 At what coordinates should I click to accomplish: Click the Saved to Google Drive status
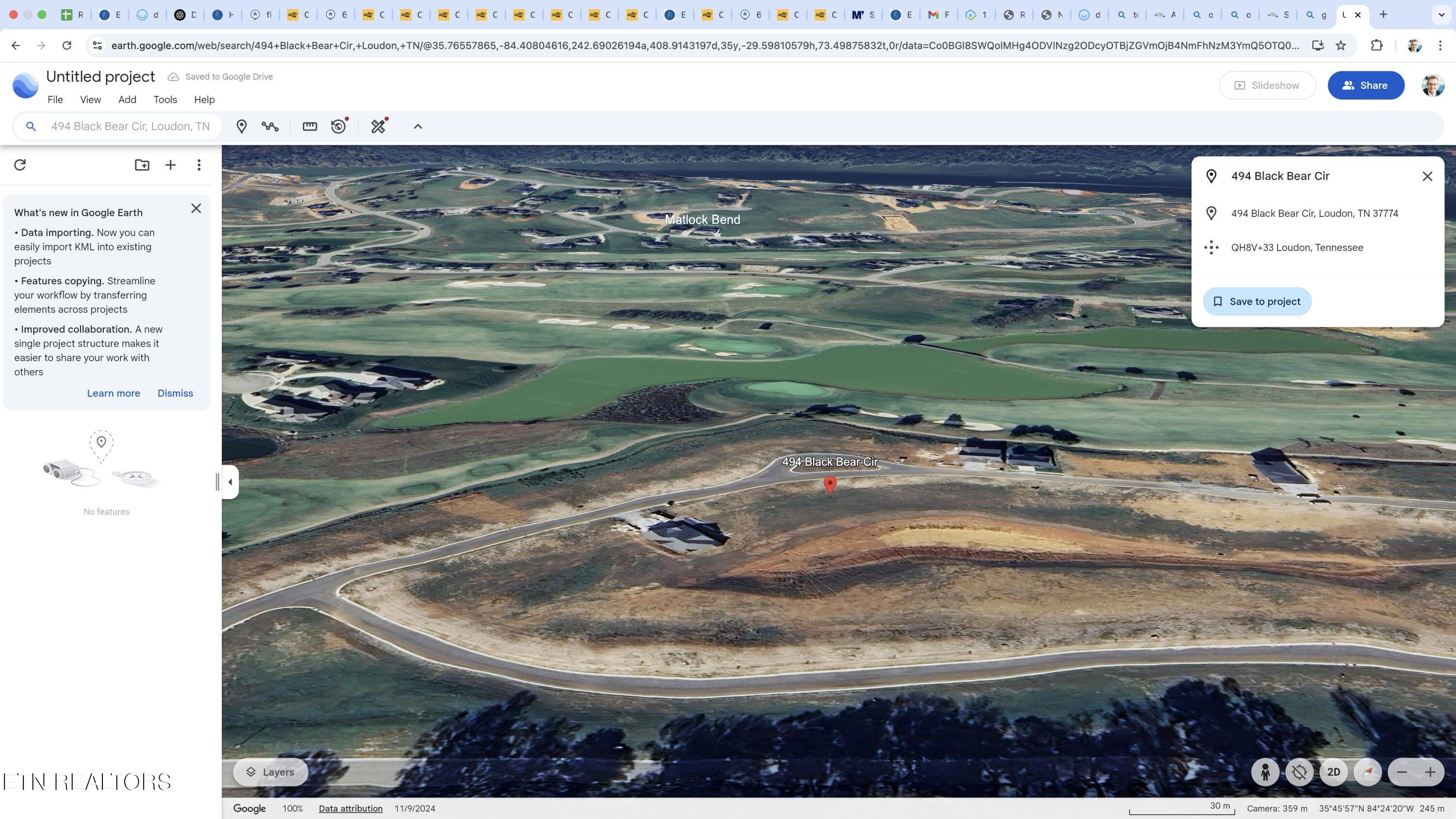tap(220, 77)
